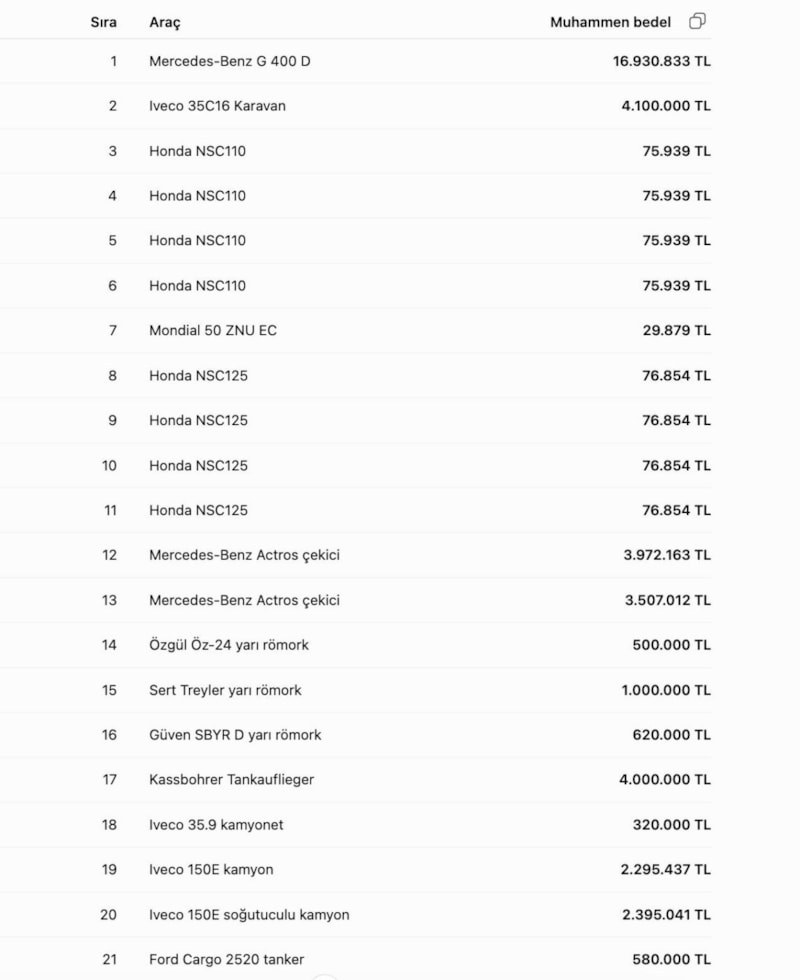Select the Araç column header
This screenshot has width=800, height=980.
pyautogui.click(x=165, y=22)
